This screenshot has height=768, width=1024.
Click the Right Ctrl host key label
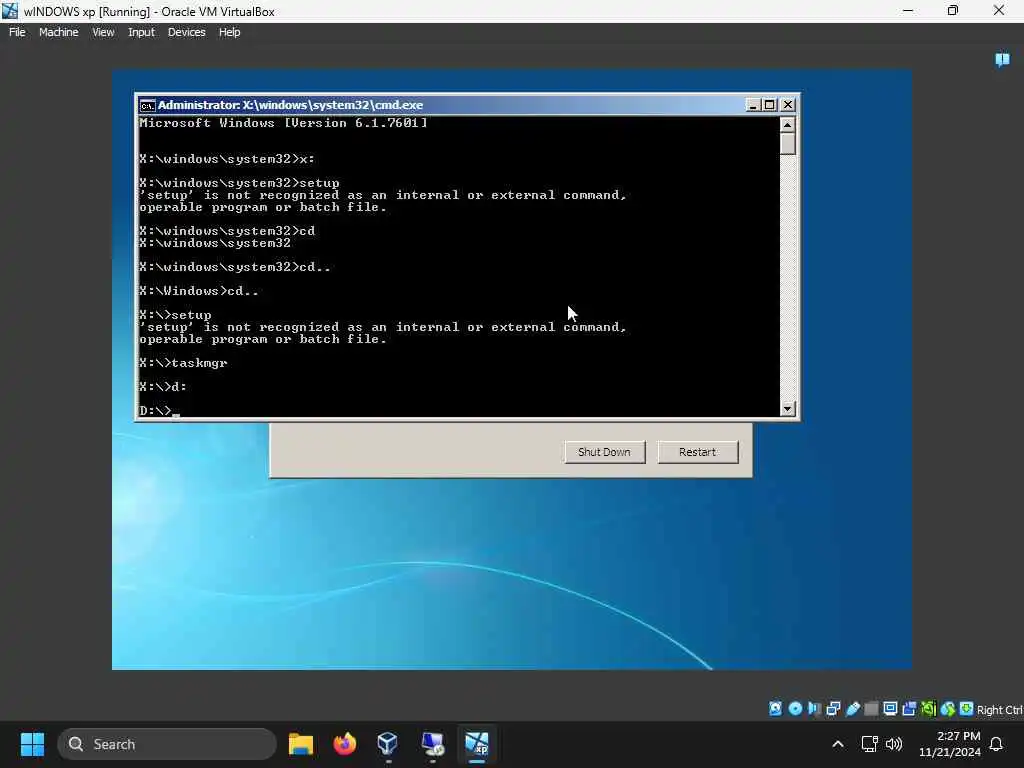(x=1000, y=710)
